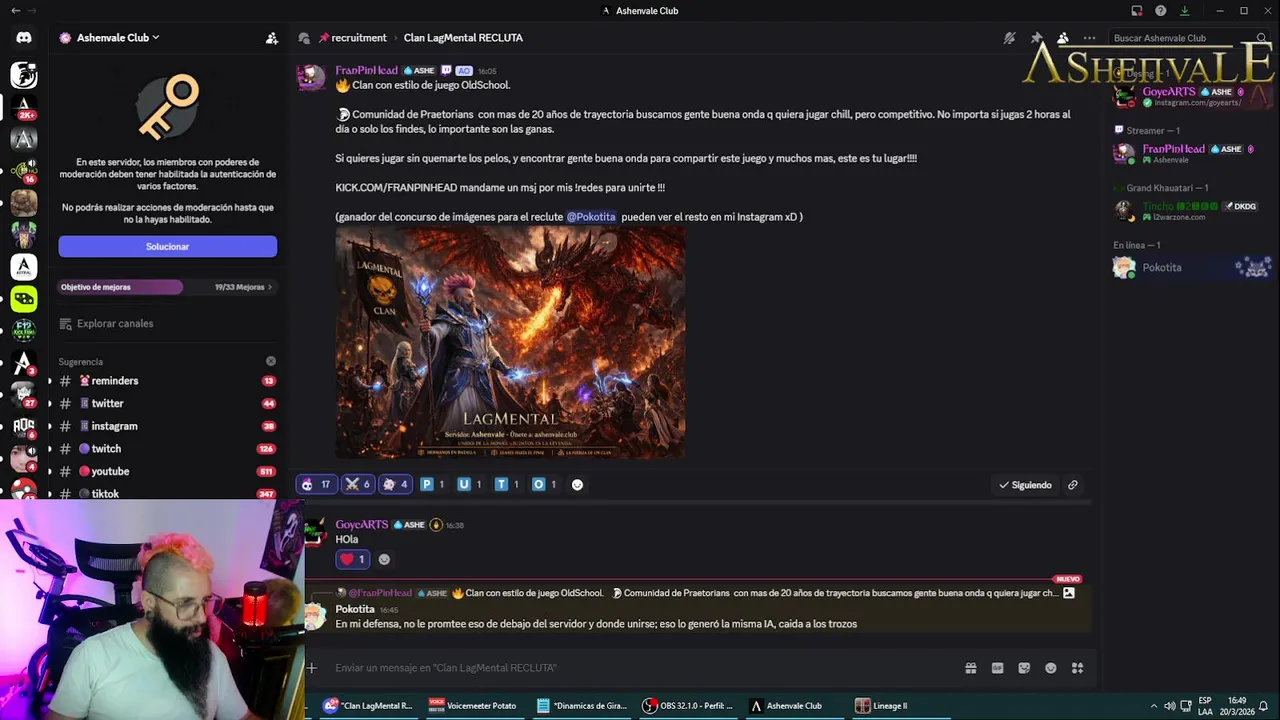Open apps icon in message bar
The width and height of the screenshot is (1280, 720).
pos(1077,668)
